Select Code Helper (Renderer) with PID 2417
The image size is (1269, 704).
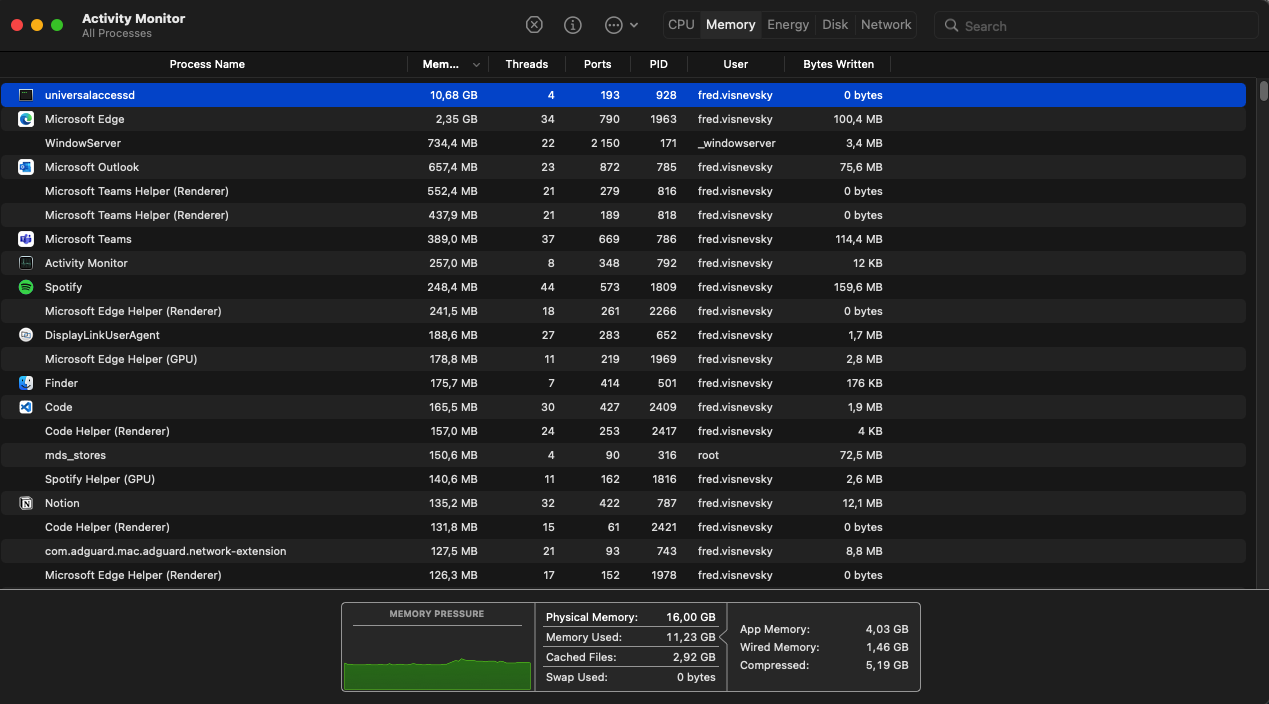point(623,431)
